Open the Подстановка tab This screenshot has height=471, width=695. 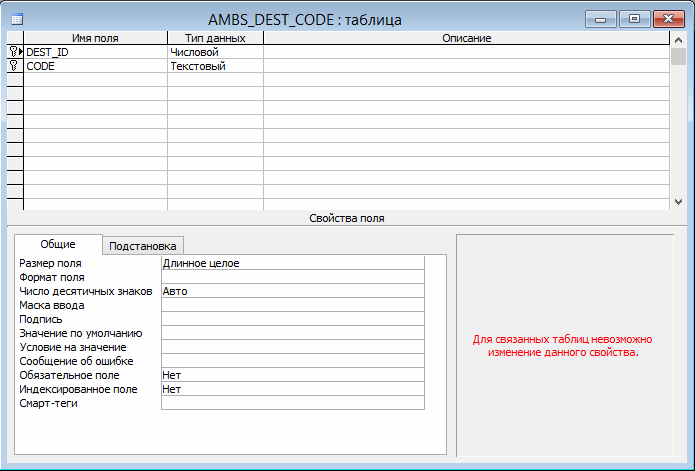[x=143, y=246]
